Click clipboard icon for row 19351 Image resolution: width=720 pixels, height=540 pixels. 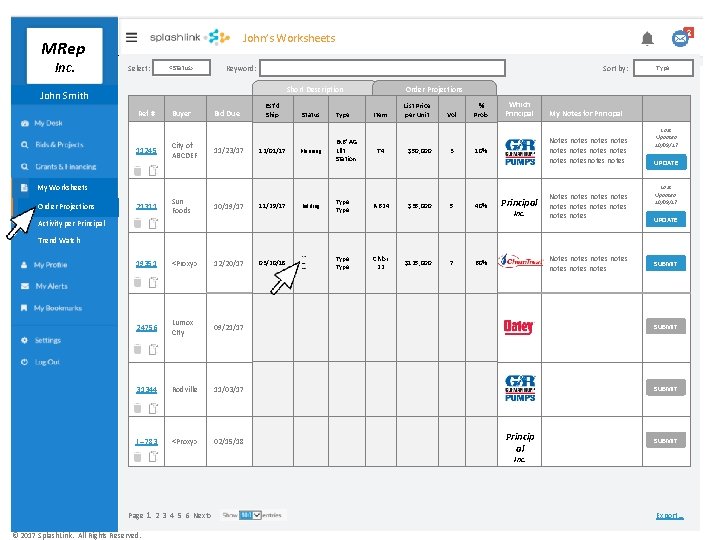[x=153, y=282]
